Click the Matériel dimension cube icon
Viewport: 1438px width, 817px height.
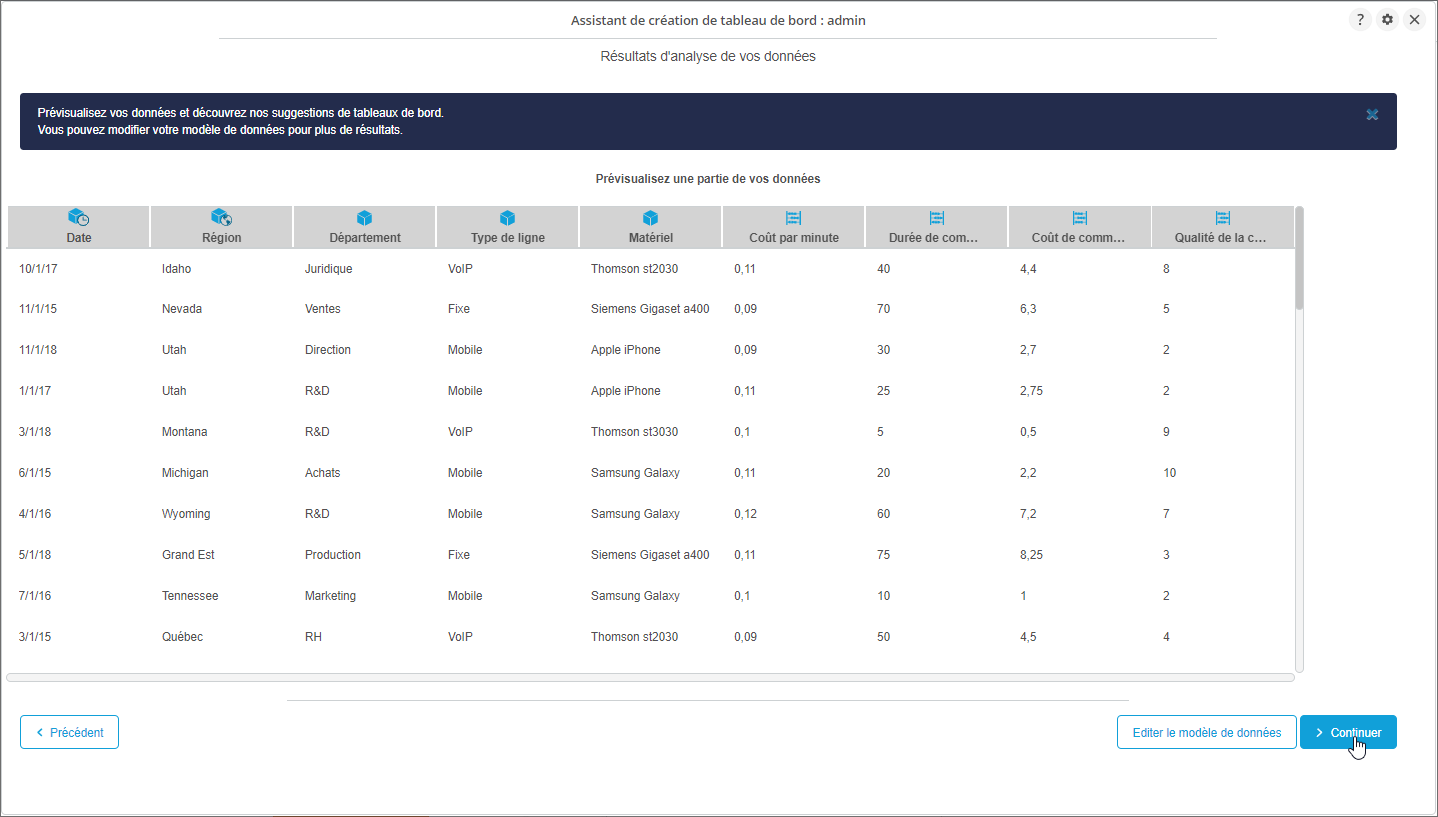coord(650,217)
